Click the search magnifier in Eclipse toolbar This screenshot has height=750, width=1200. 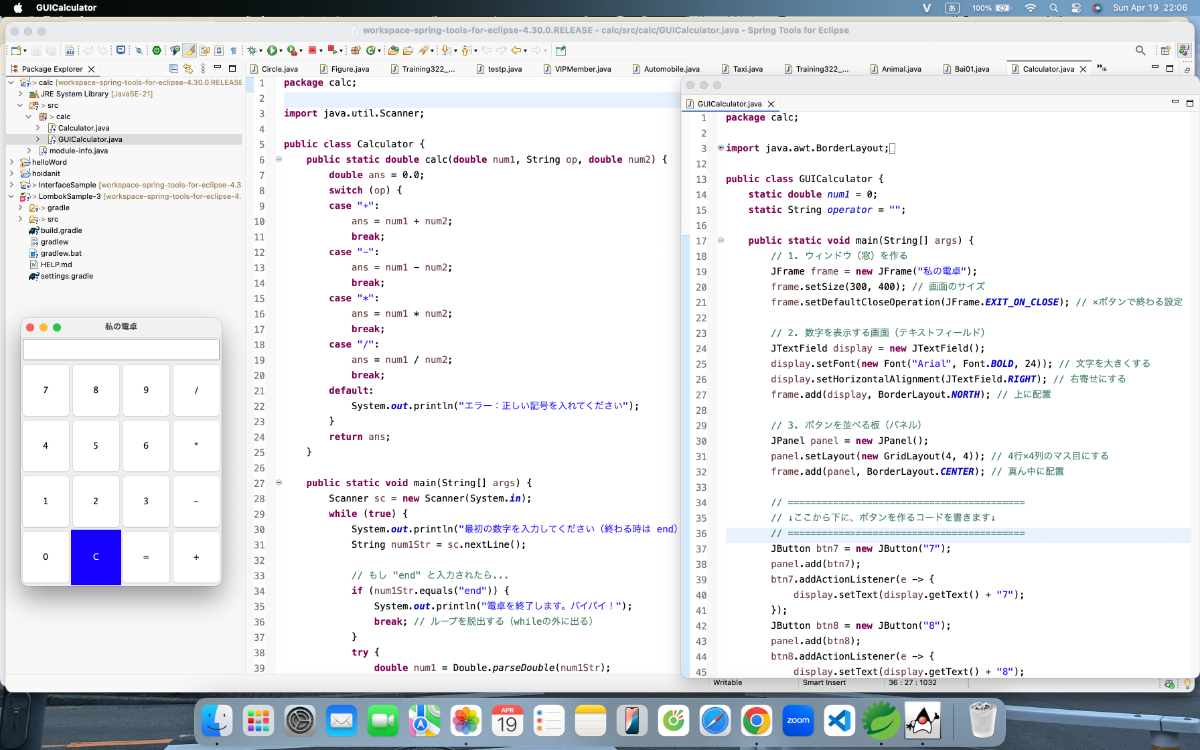[1140, 50]
